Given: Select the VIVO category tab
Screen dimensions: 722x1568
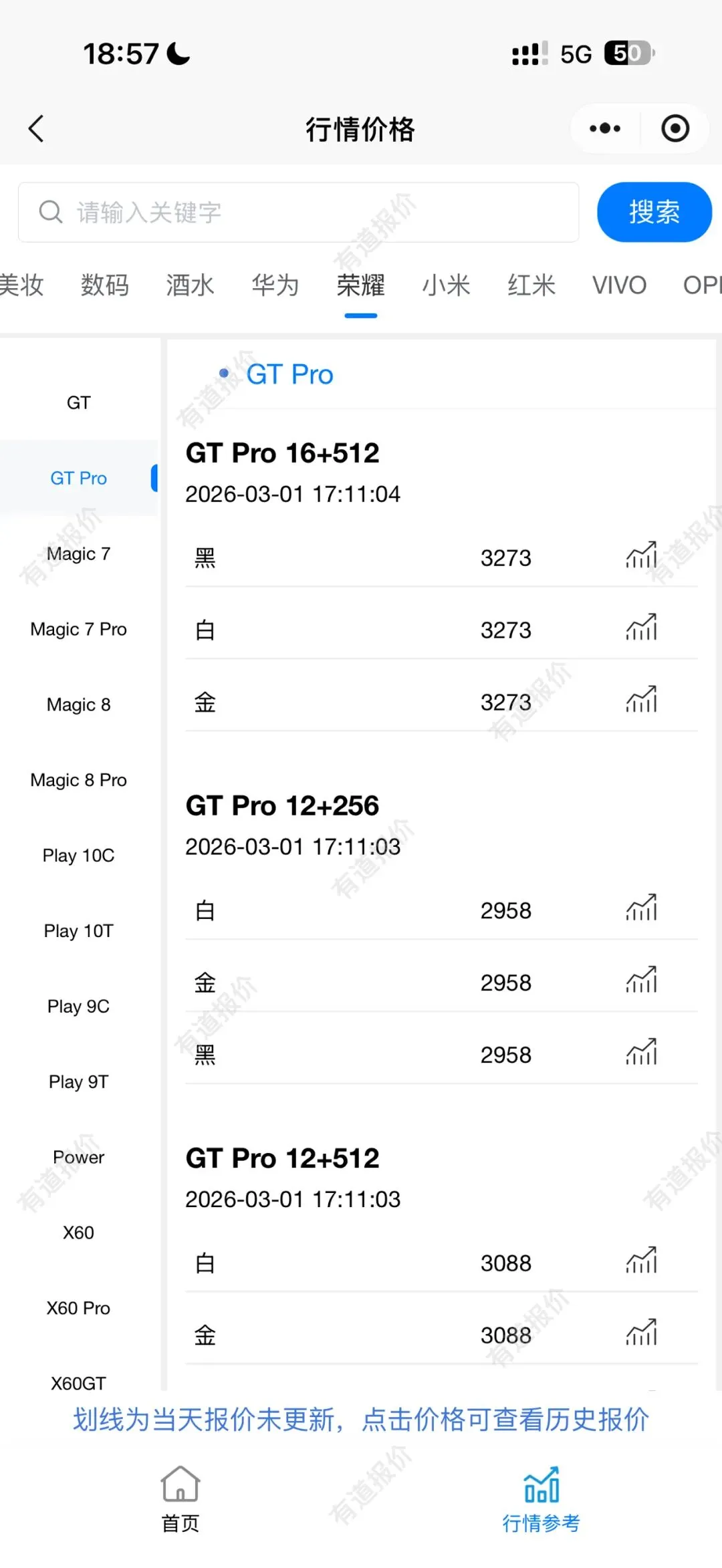Looking at the screenshot, I should pos(619,285).
